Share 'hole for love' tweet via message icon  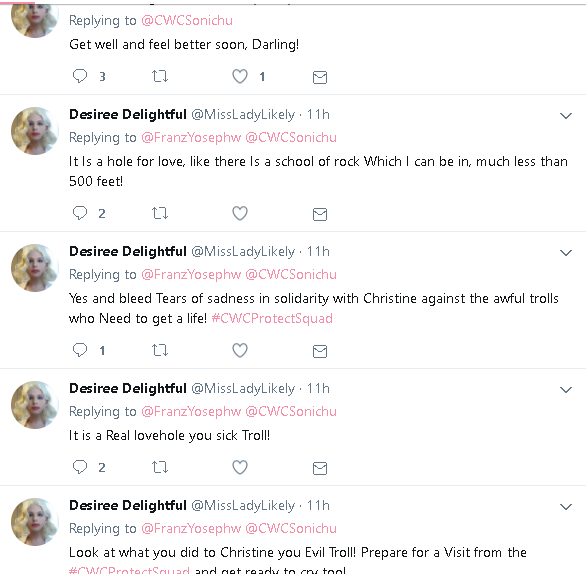320,215
